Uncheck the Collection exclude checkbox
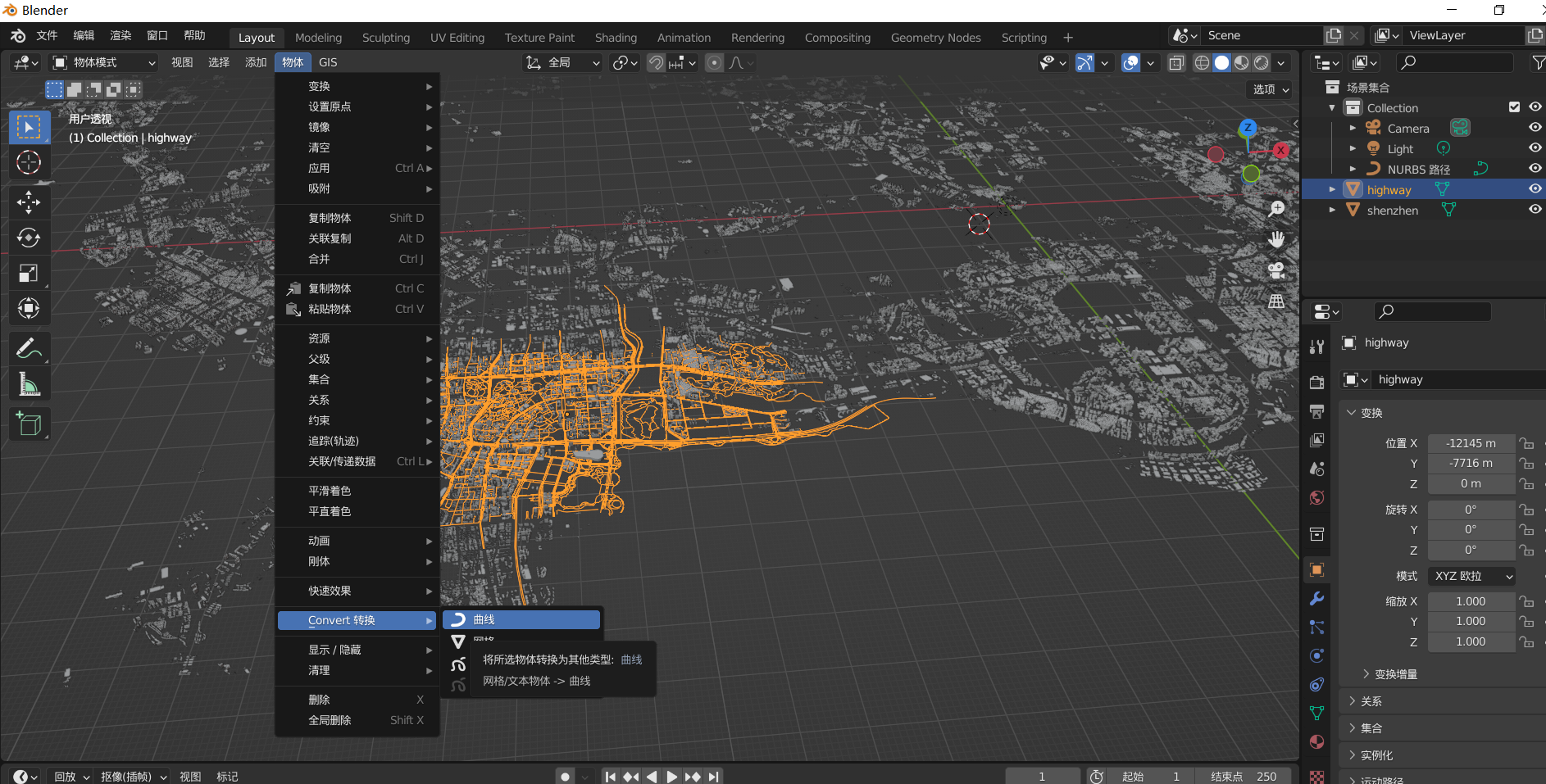The width and height of the screenshot is (1546, 784). pyautogui.click(x=1514, y=107)
